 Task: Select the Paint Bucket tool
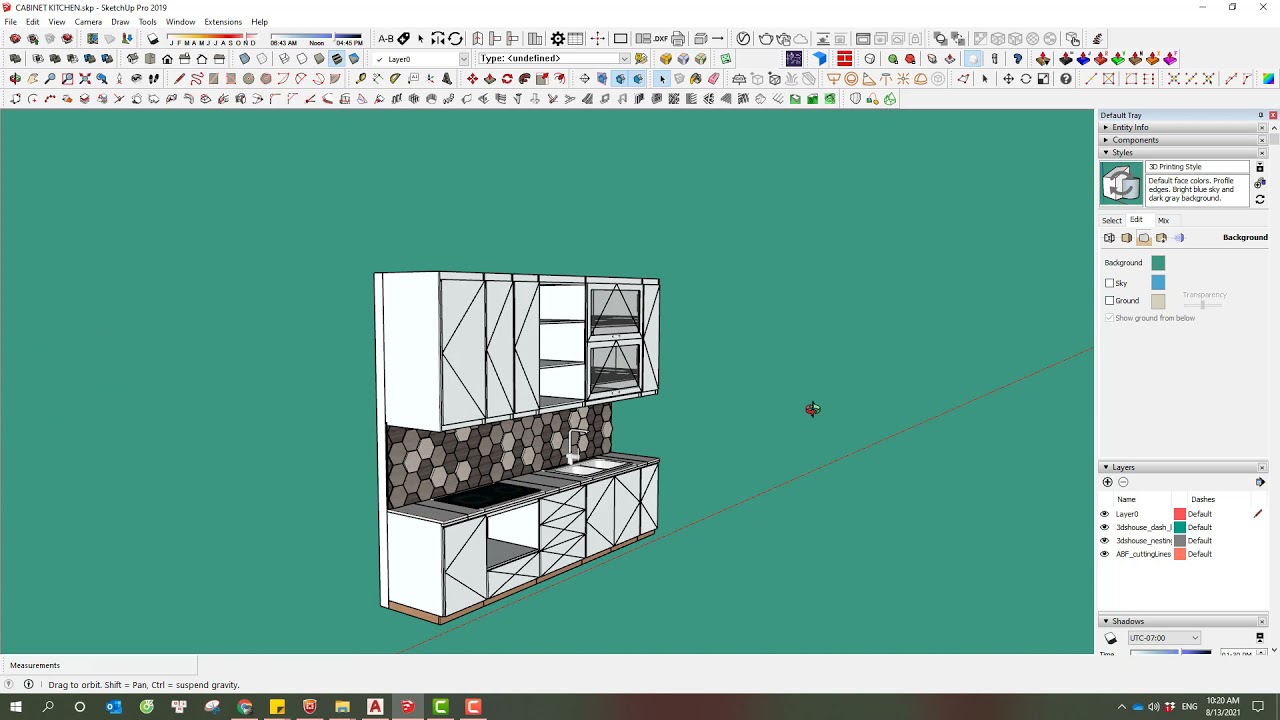696,78
